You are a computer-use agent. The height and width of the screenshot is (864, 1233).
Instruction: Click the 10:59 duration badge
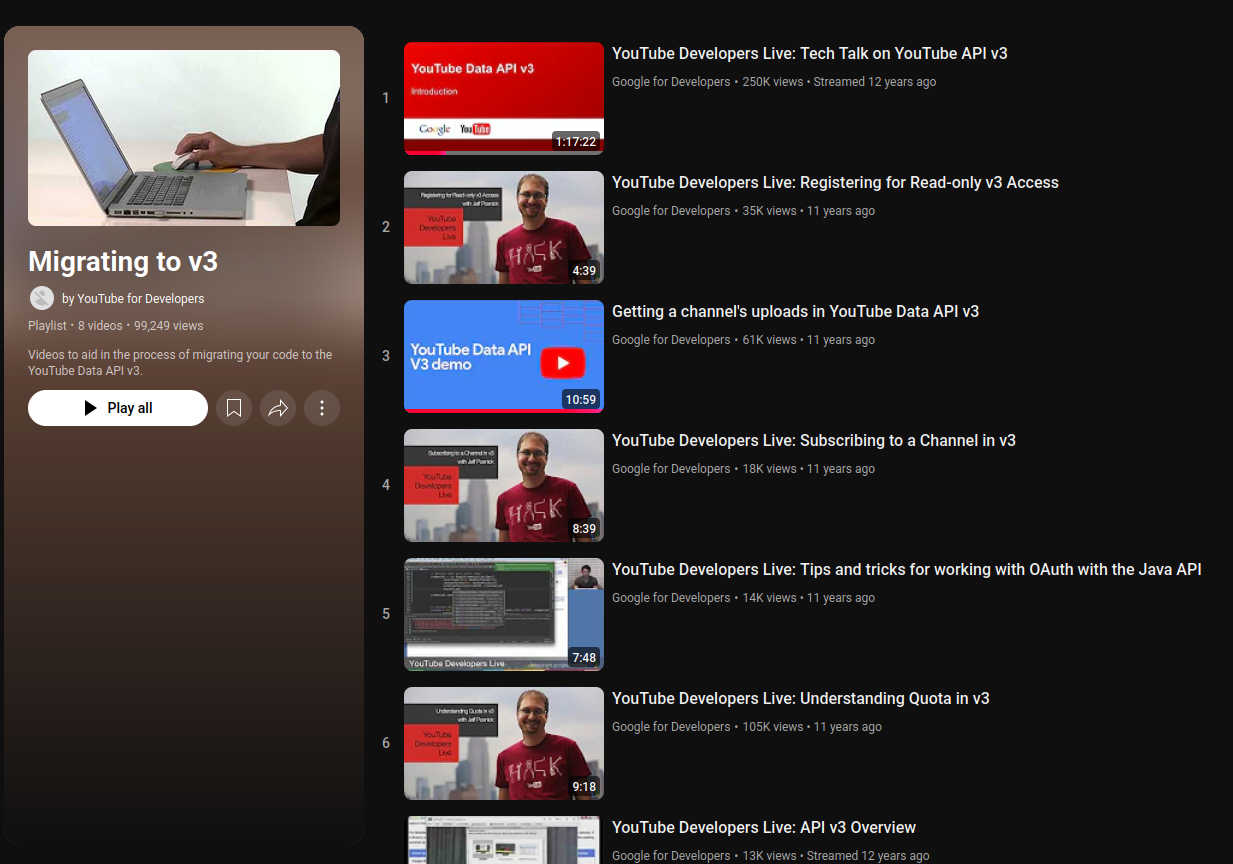(x=581, y=399)
